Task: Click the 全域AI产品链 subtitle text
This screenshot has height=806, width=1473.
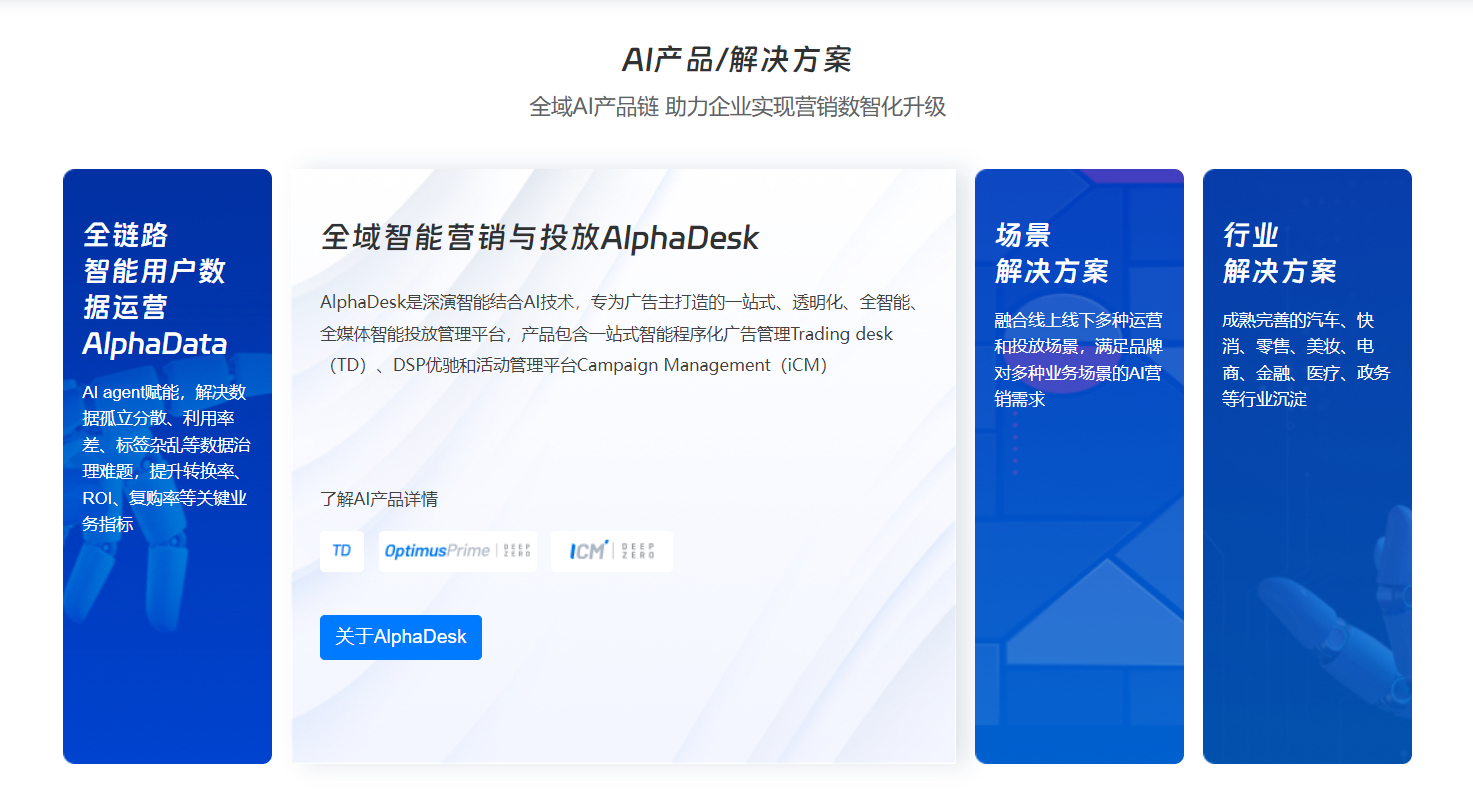Action: click(x=736, y=107)
